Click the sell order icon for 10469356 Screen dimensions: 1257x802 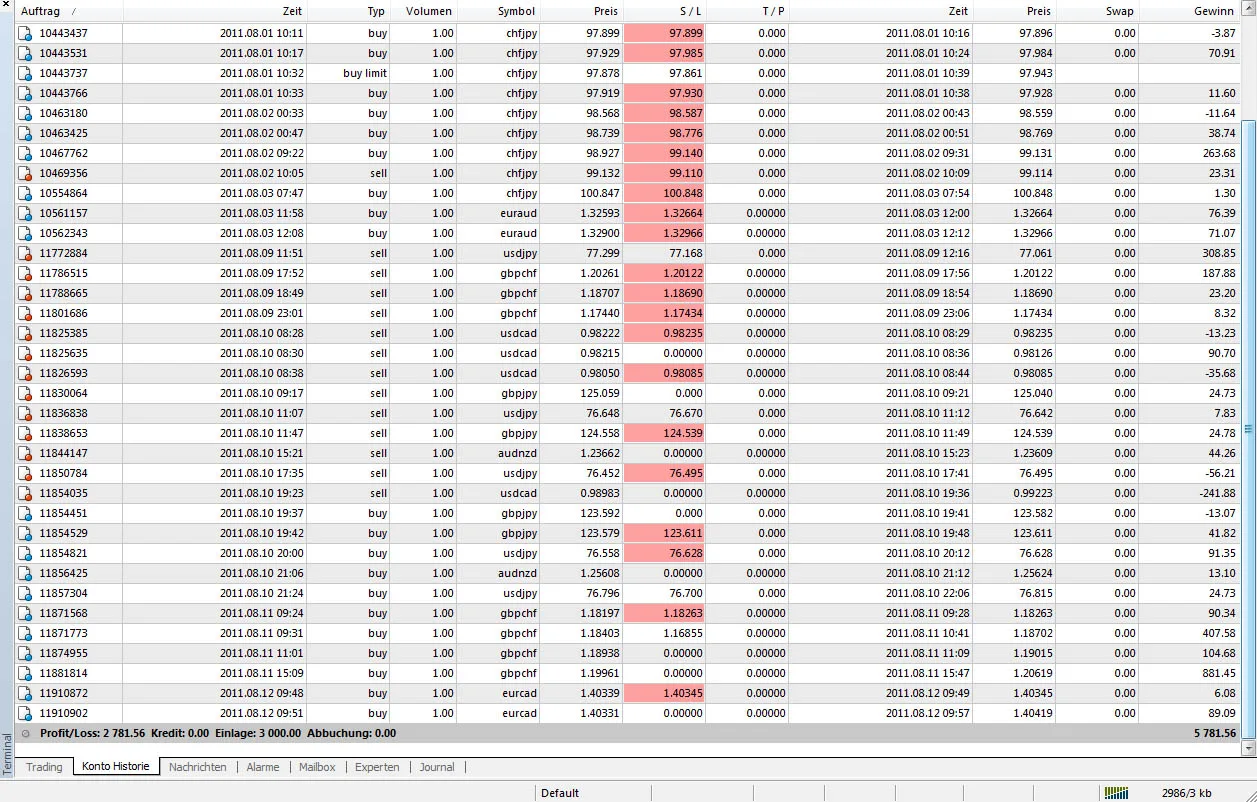[26, 173]
